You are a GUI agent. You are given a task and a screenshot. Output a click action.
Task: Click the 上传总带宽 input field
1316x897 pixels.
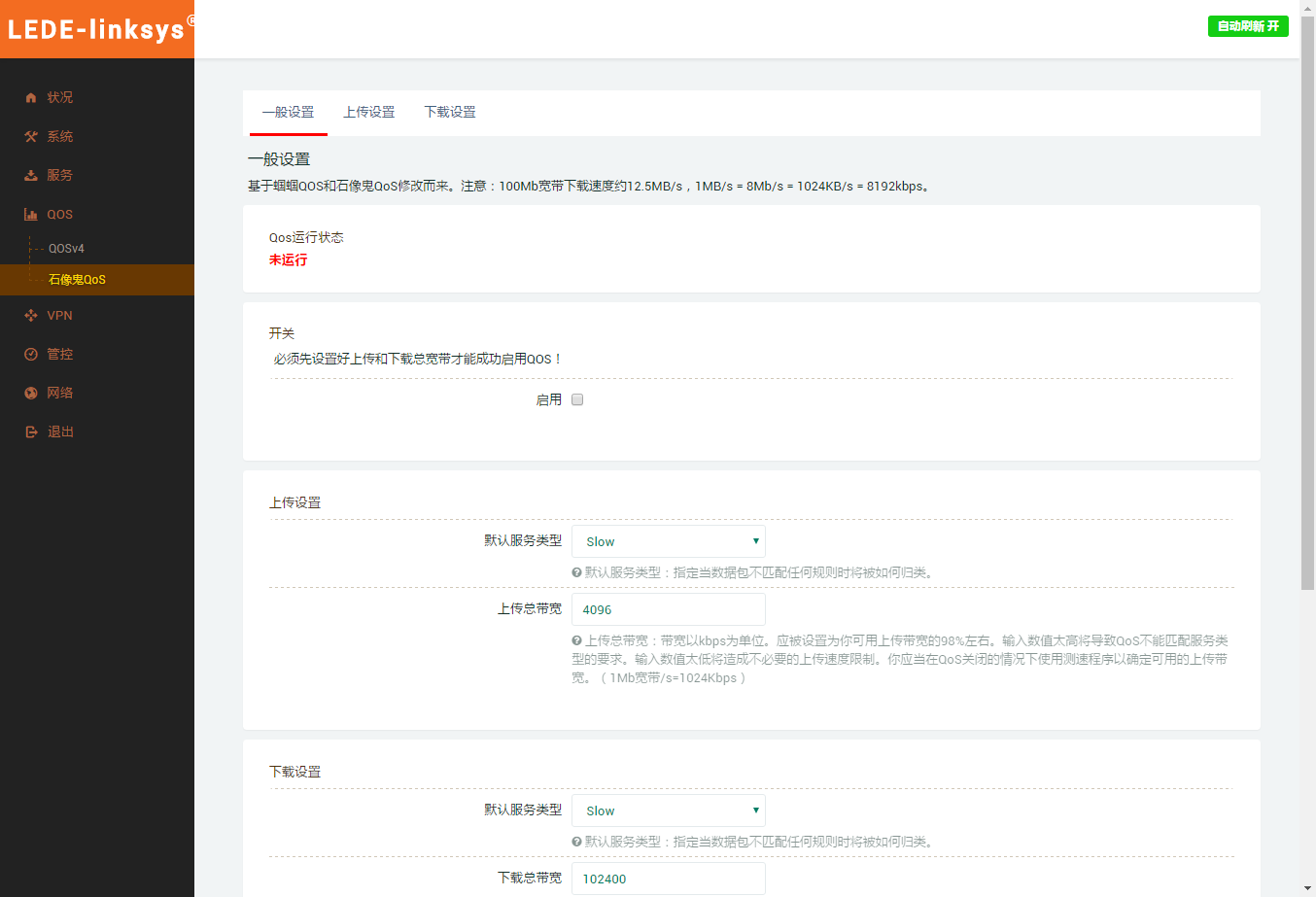pos(668,609)
